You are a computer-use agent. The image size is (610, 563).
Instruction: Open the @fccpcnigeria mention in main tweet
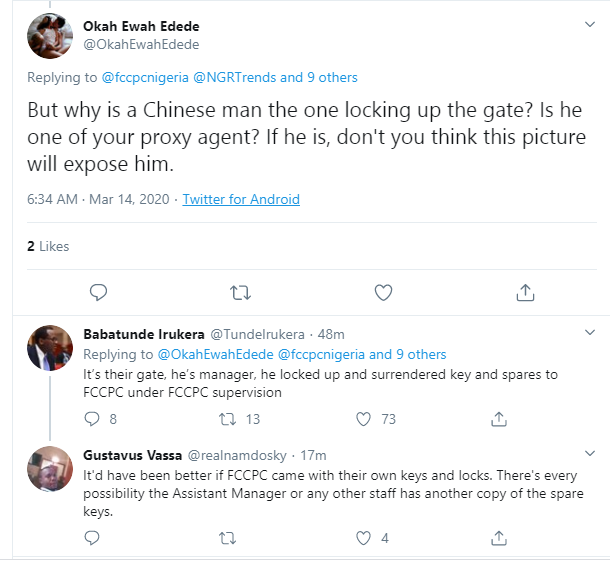point(146,77)
